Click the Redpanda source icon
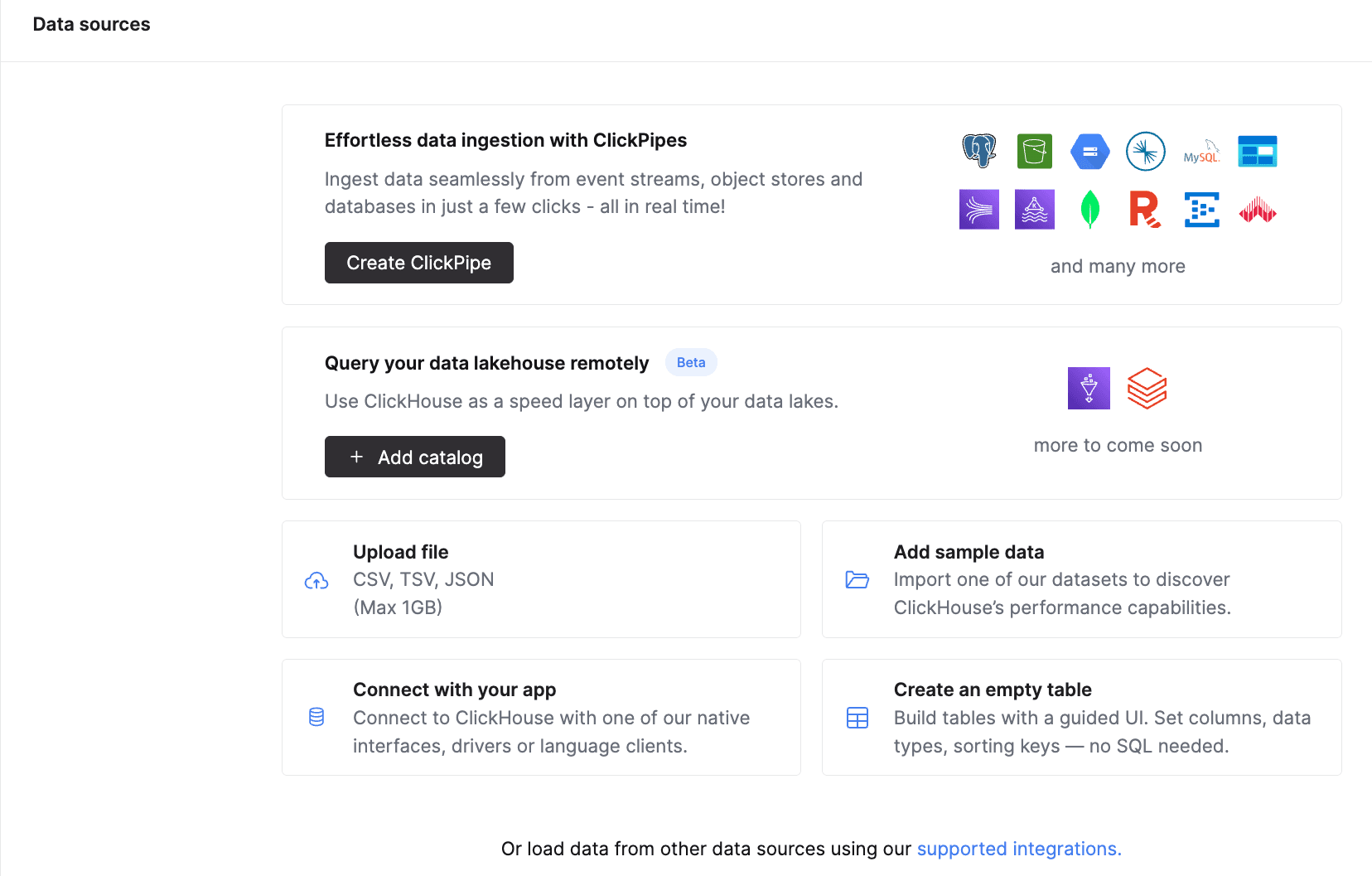 click(1145, 209)
